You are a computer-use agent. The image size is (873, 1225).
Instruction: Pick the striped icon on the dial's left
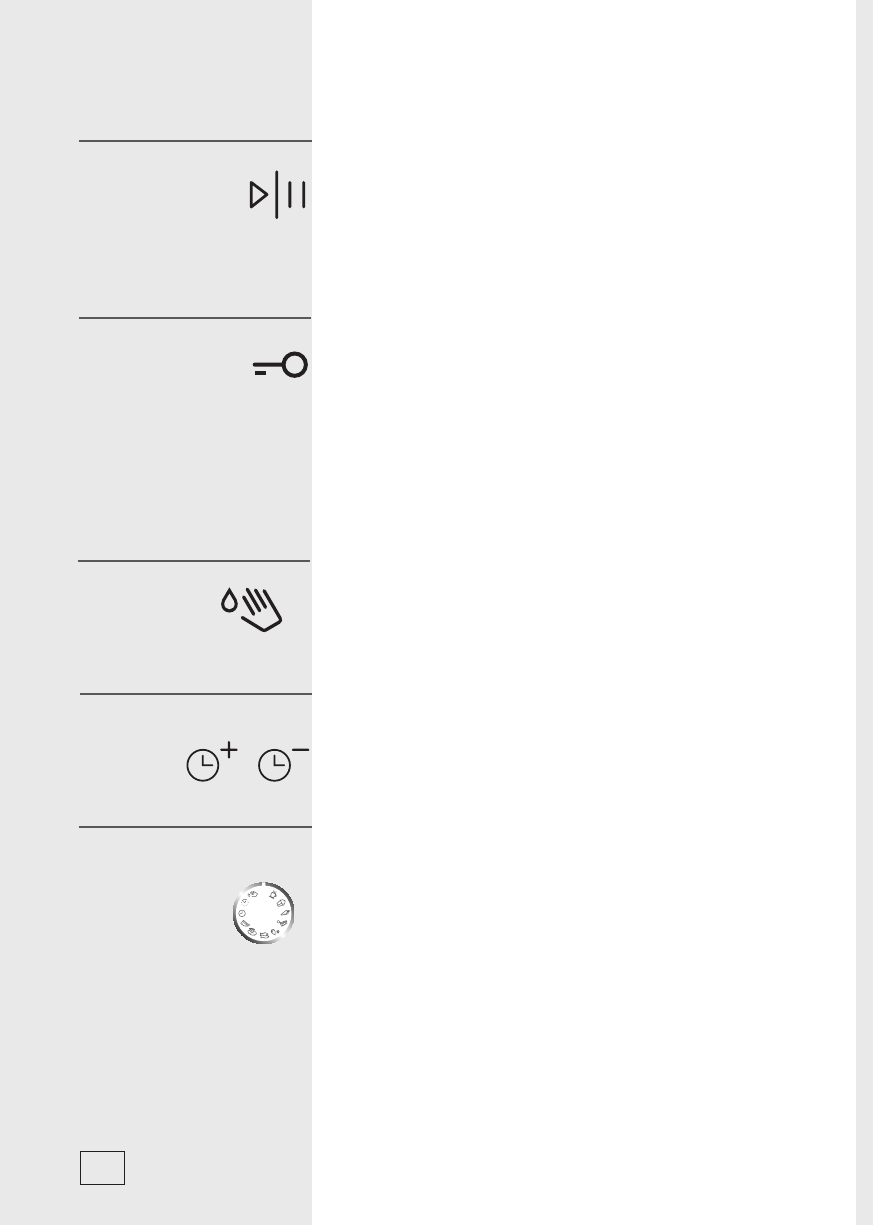[x=245, y=924]
